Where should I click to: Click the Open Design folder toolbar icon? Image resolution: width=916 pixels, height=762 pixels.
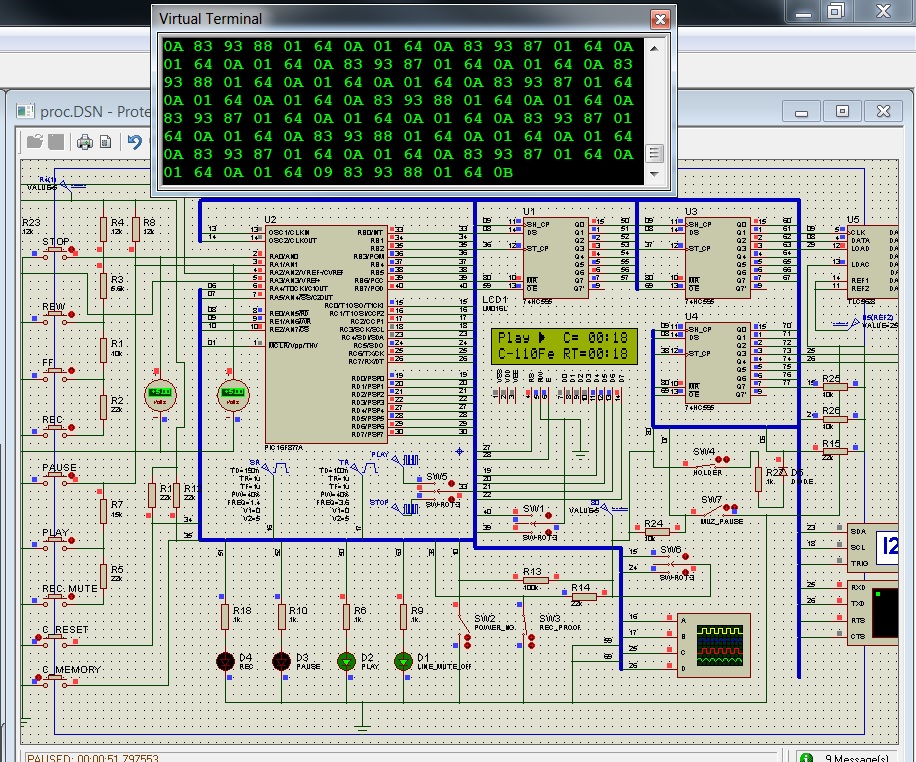[x=35, y=141]
